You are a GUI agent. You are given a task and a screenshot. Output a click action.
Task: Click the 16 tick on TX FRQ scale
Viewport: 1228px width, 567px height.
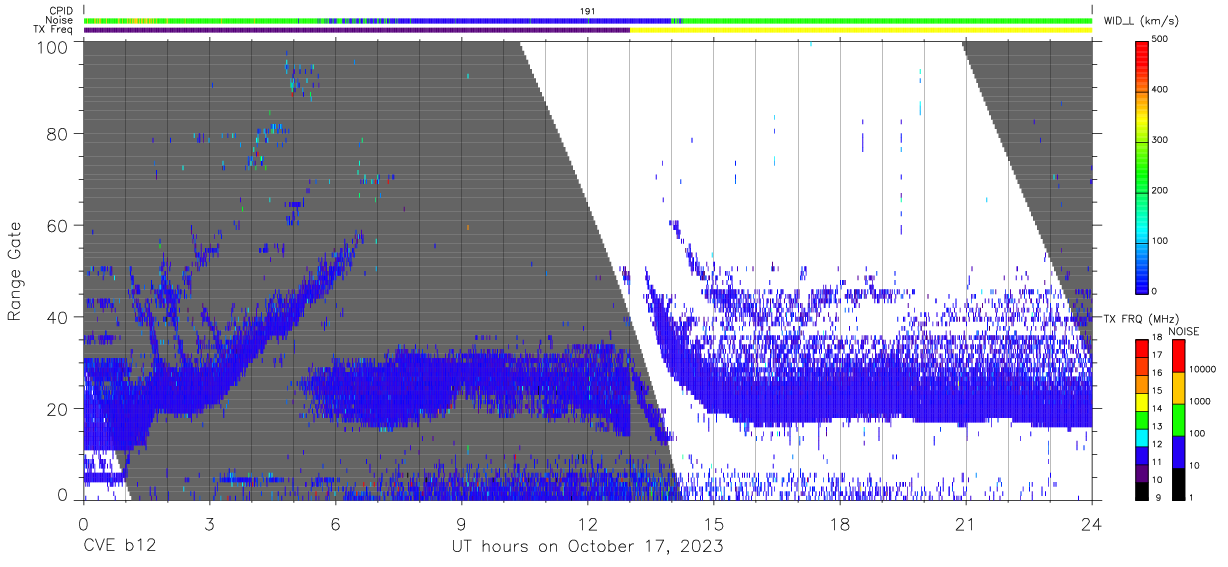pyautogui.click(x=1158, y=375)
